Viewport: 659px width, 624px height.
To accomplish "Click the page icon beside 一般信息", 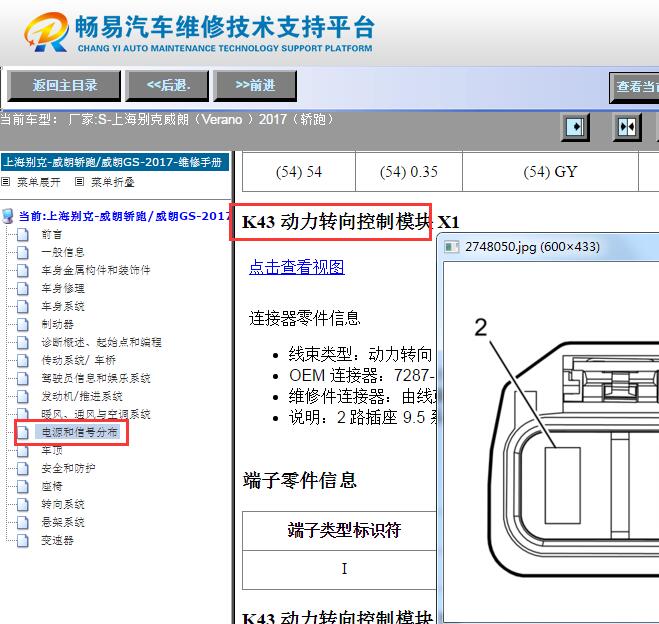I will coord(23,253).
